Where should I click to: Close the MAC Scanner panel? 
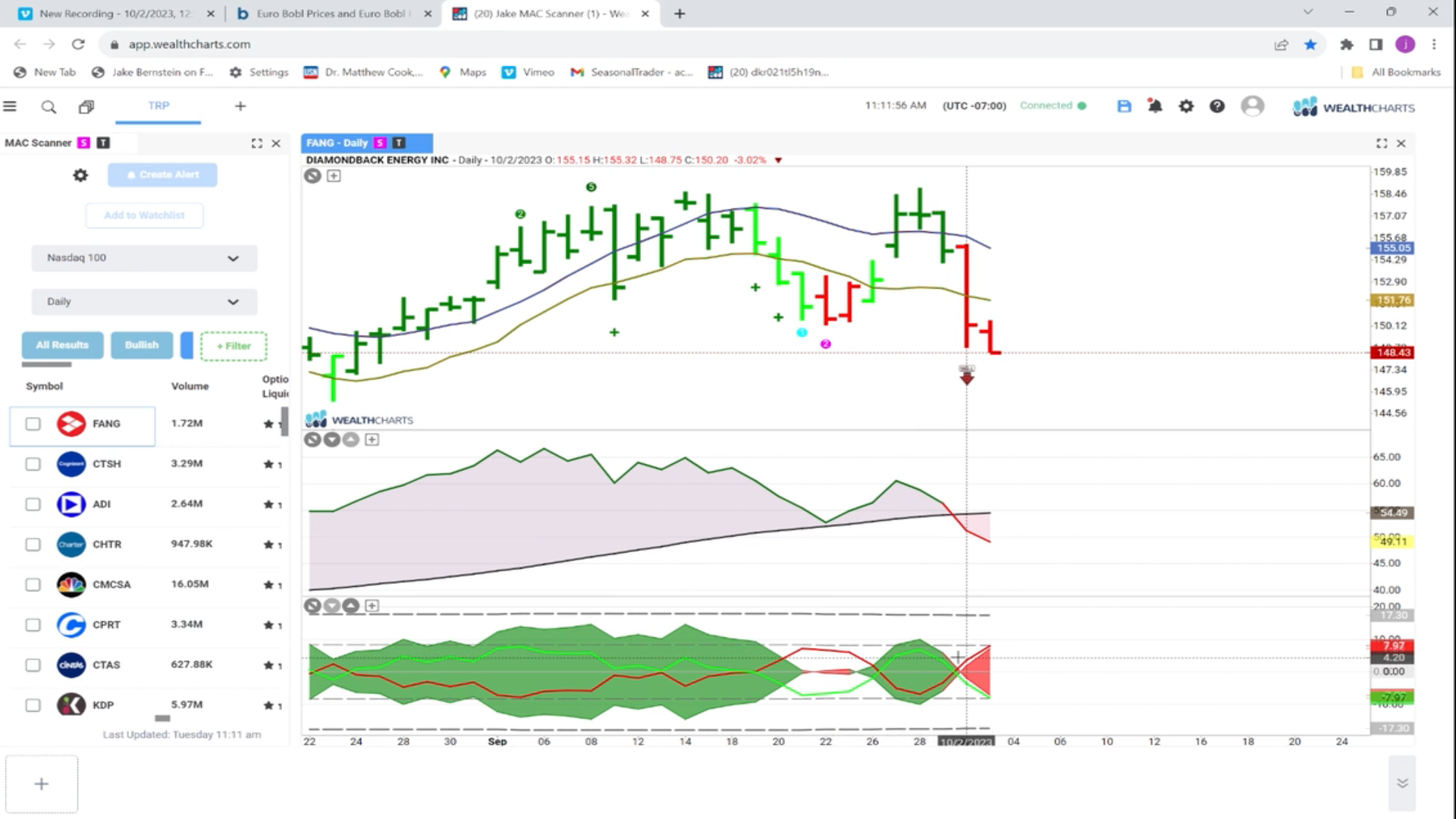coord(276,143)
